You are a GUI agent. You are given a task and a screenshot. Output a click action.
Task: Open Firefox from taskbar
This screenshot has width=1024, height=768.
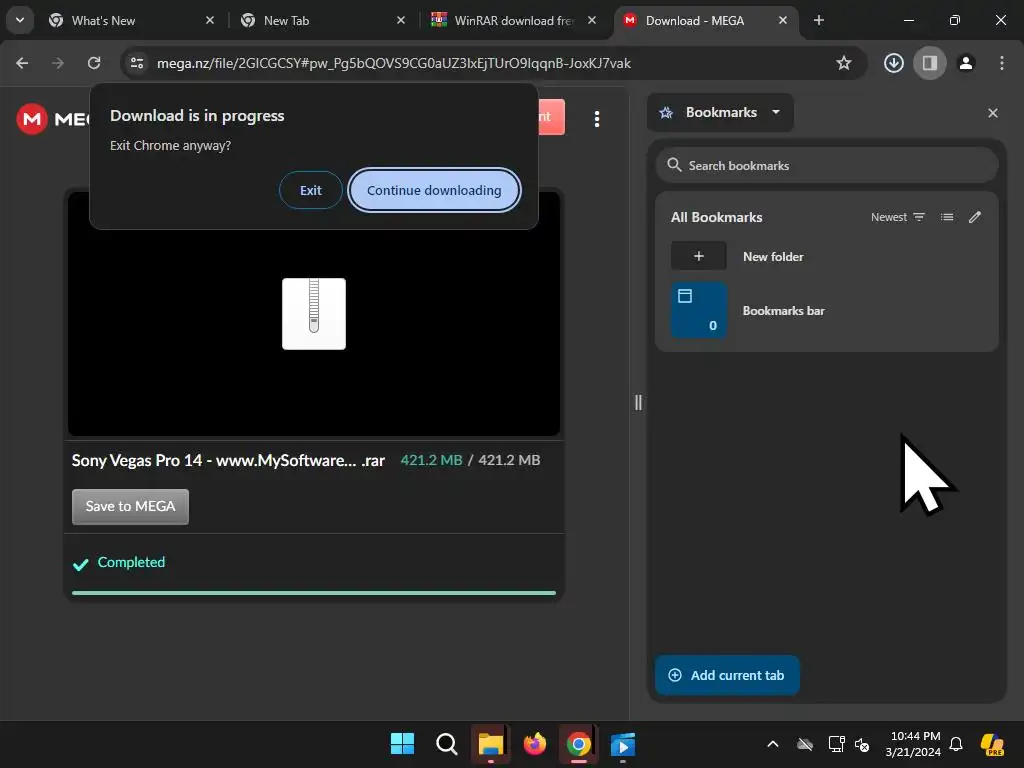click(x=535, y=743)
